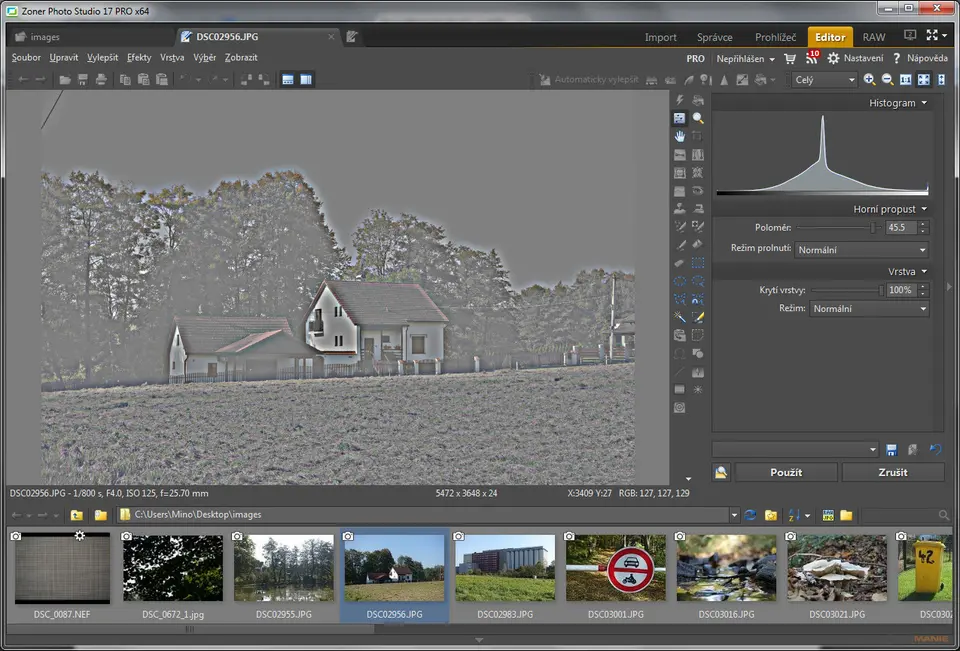Click the Zrušit button
The height and width of the screenshot is (651, 960).
tap(893, 472)
